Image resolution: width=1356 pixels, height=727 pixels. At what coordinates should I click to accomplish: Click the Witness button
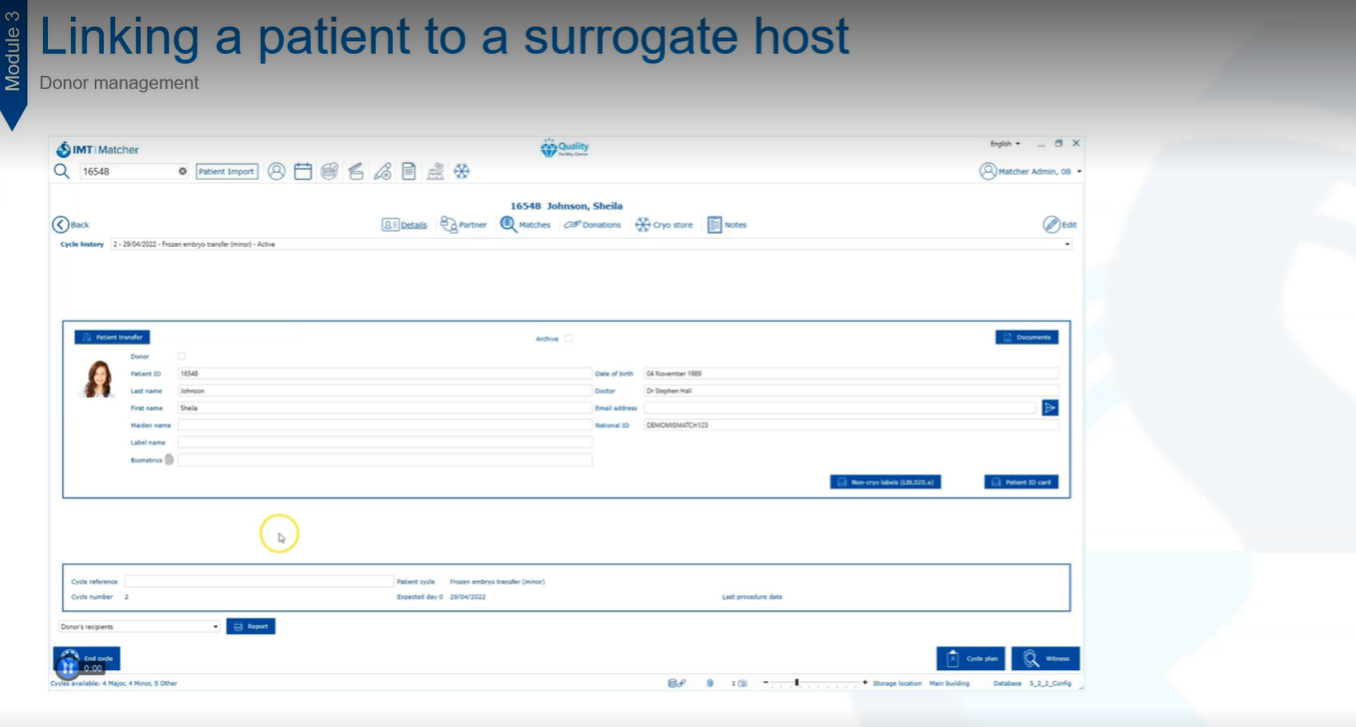coord(1045,658)
